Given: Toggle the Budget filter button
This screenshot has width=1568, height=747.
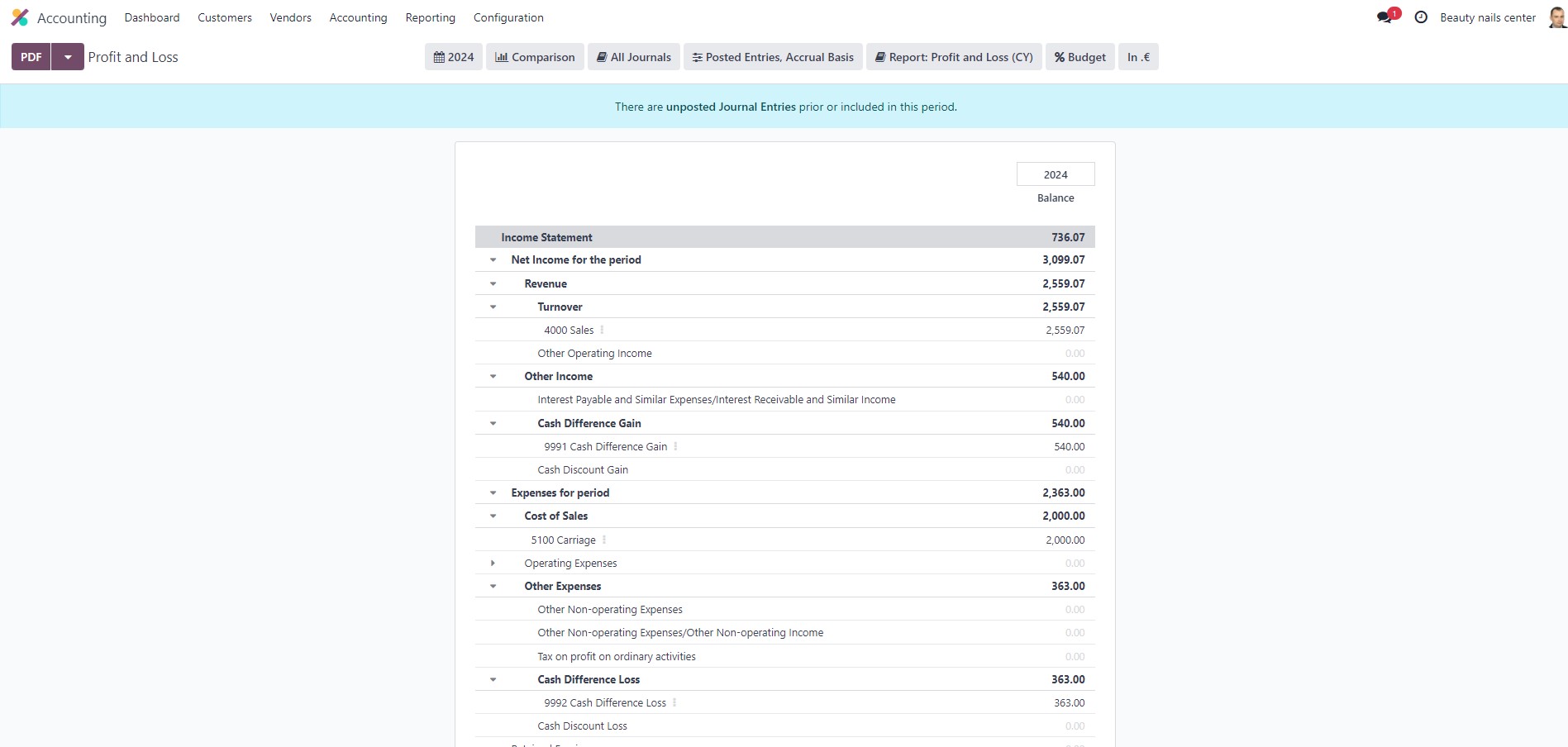Looking at the screenshot, I should [1079, 57].
